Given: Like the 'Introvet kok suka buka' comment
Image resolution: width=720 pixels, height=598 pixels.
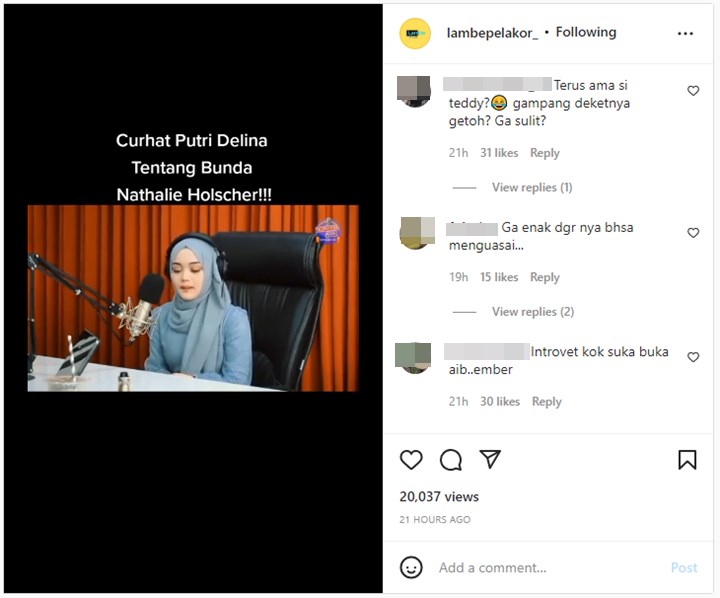Looking at the screenshot, I should [x=693, y=357].
